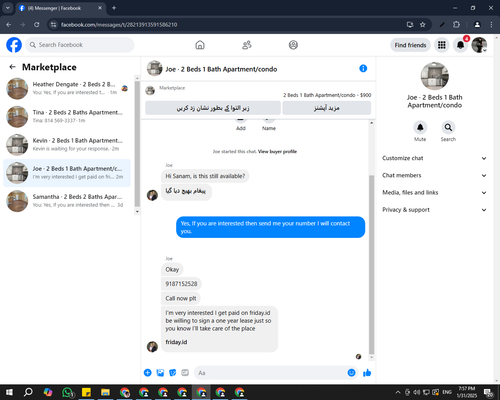500x400 pixels.
Task: Expand Media, files and links section
Action: coord(434,193)
